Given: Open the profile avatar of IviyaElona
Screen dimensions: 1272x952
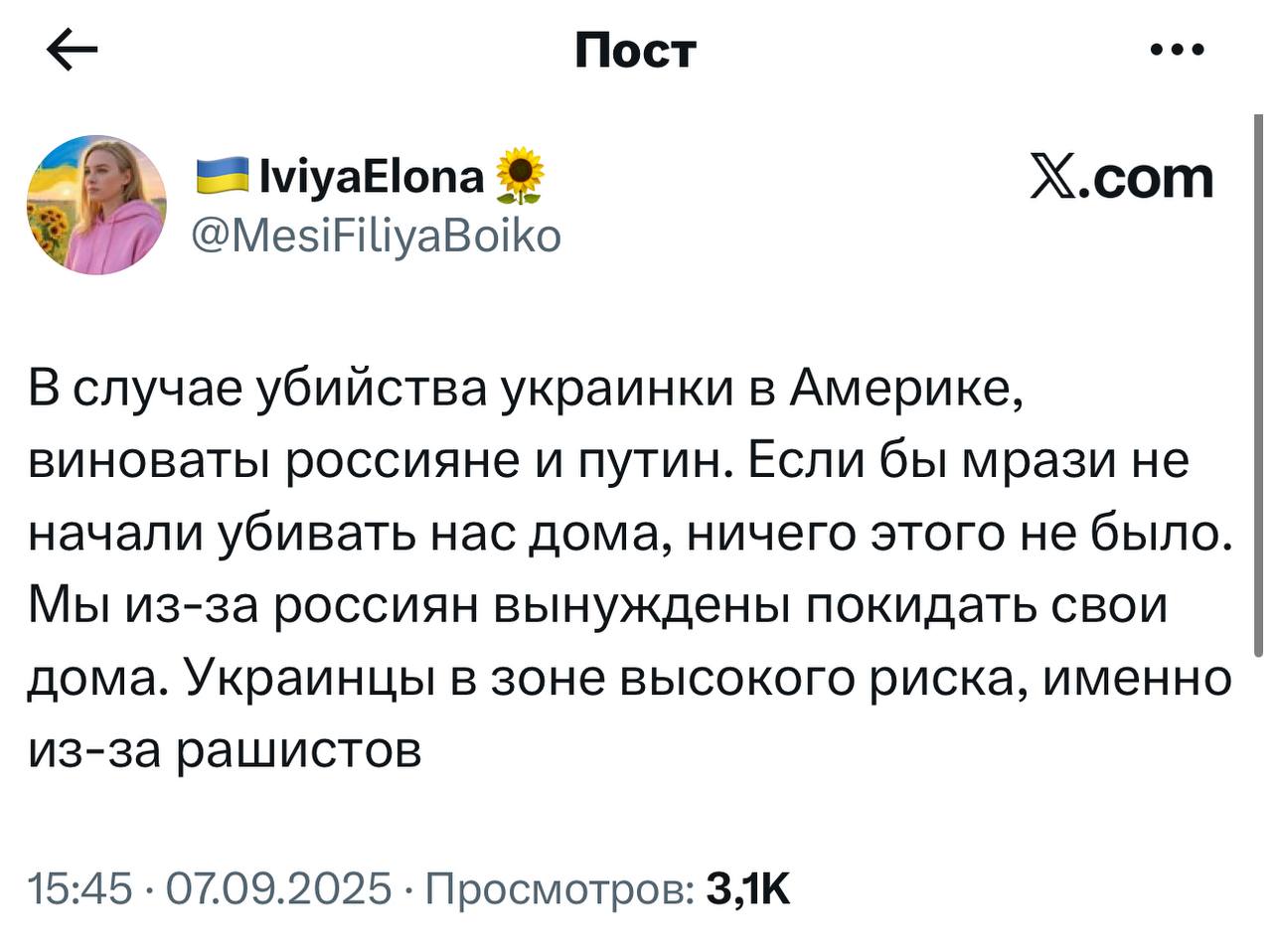Looking at the screenshot, I should point(96,205).
